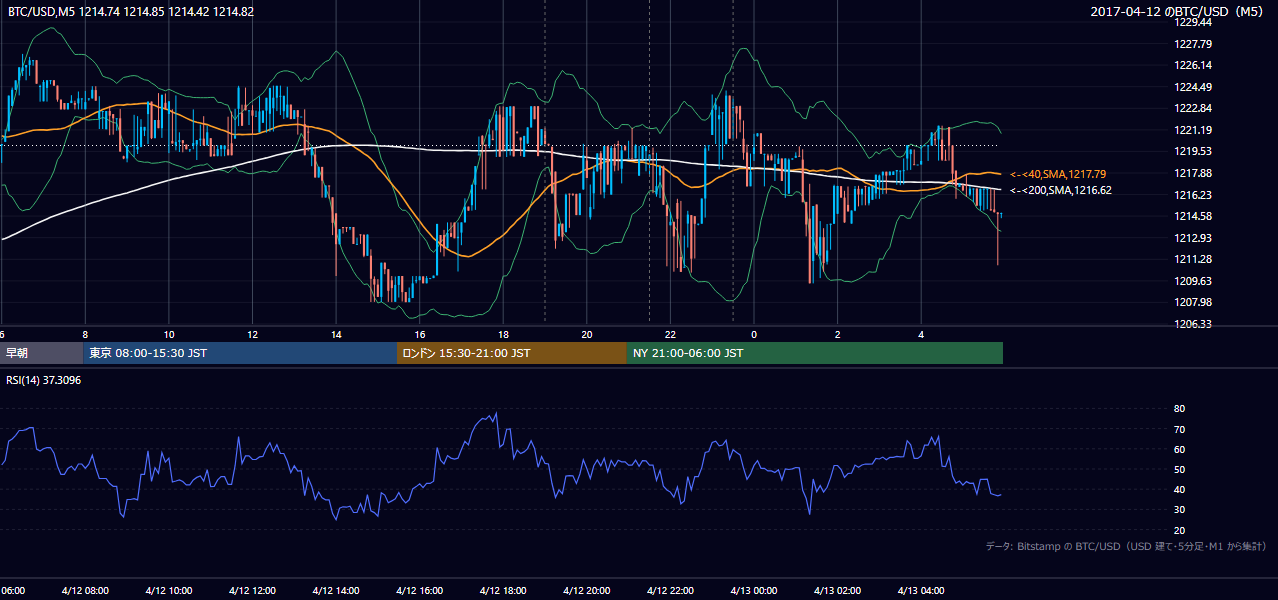Viewport: 1278px width, 600px height.
Task: Click hour label 10 on price chart axis
Action: (169, 334)
